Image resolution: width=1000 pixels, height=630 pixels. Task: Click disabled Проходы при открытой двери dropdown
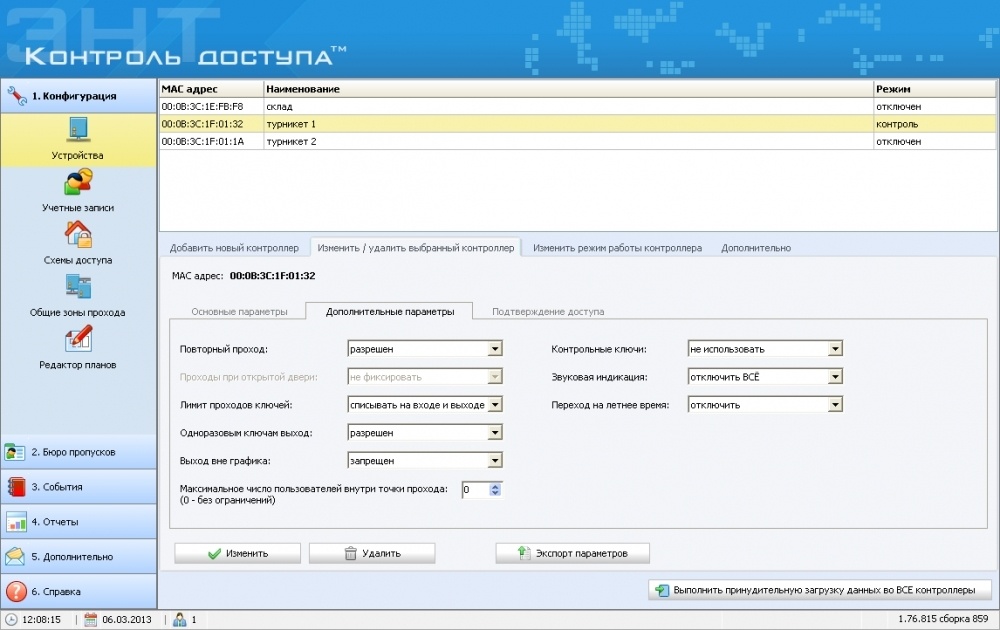pos(425,377)
